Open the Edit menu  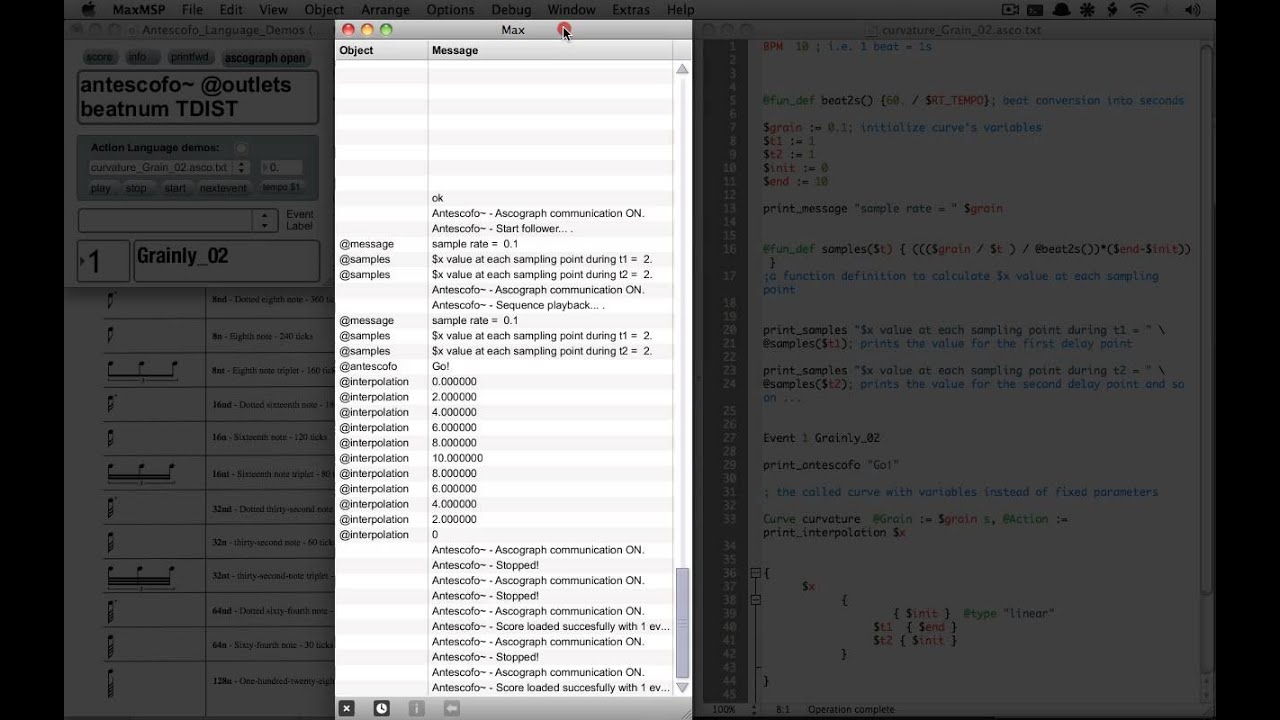[x=231, y=10]
